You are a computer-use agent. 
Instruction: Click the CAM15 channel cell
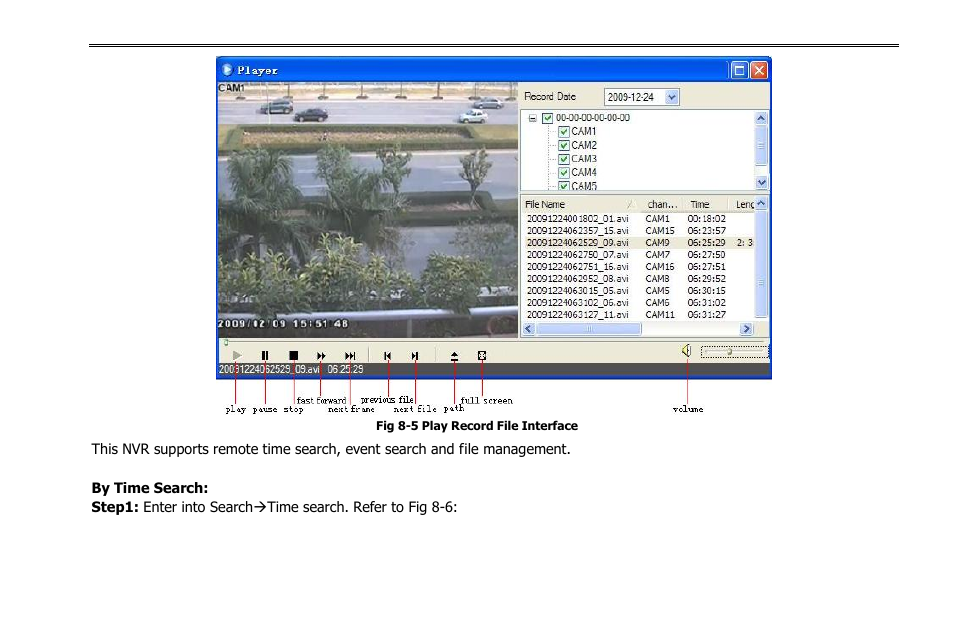660,231
